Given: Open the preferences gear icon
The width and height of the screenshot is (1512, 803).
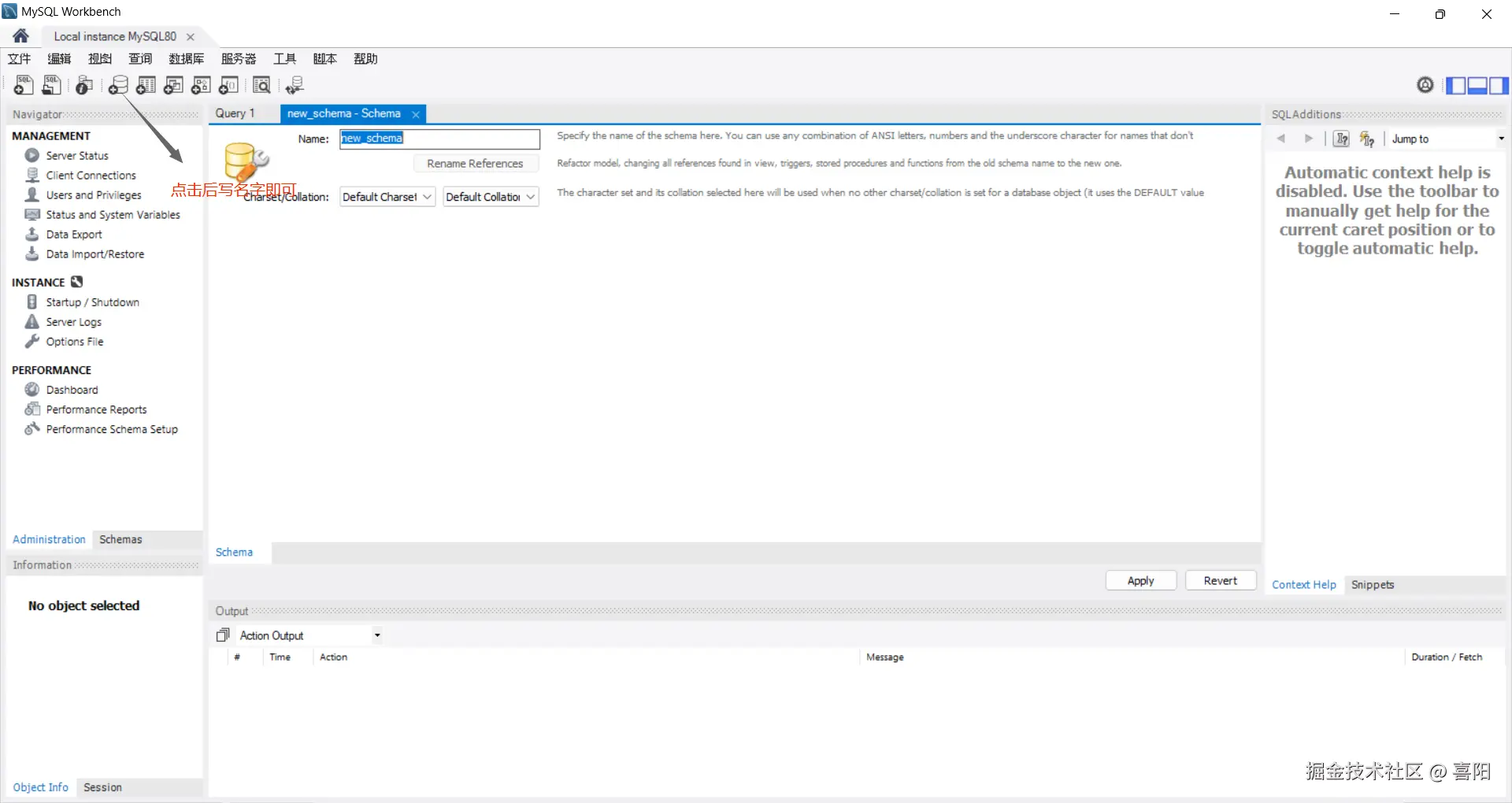Looking at the screenshot, I should (x=1425, y=85).
